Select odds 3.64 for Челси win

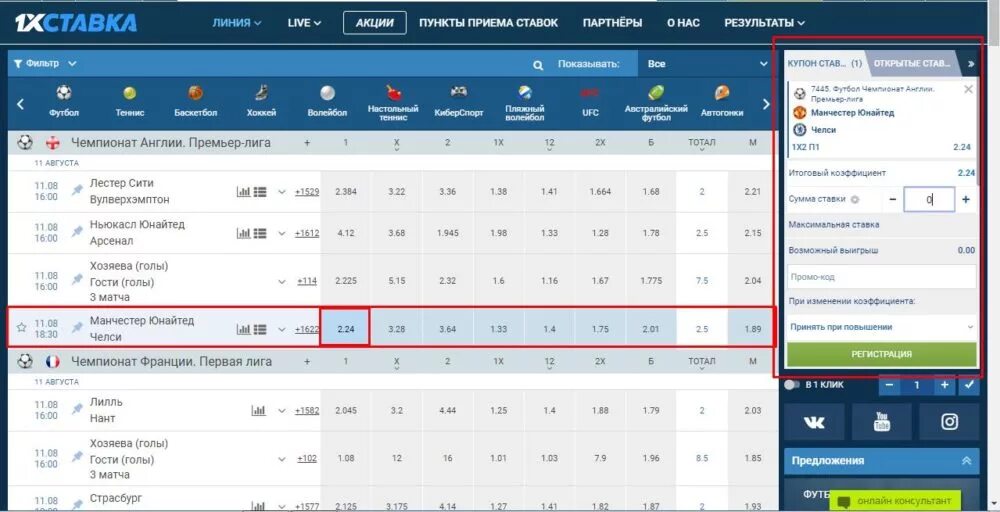[x=448, y=329]
